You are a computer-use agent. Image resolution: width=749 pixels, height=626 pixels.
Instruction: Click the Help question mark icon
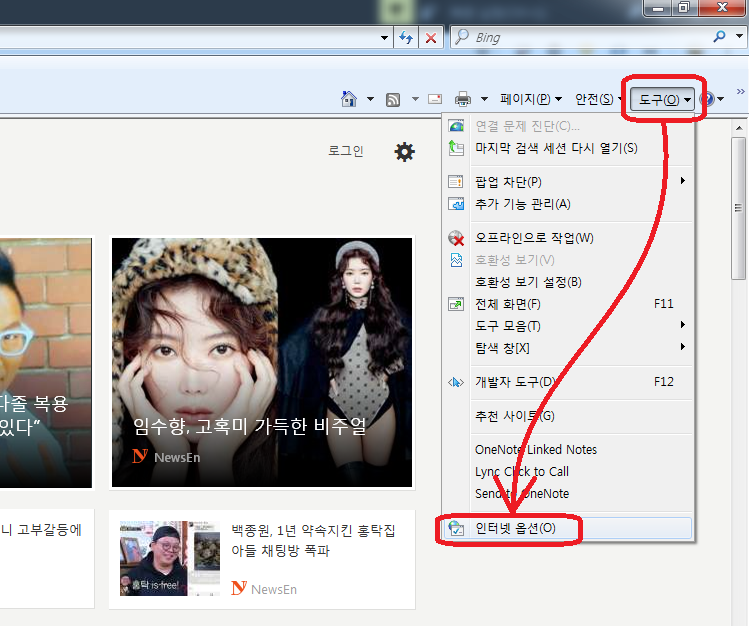click(708, 99)
